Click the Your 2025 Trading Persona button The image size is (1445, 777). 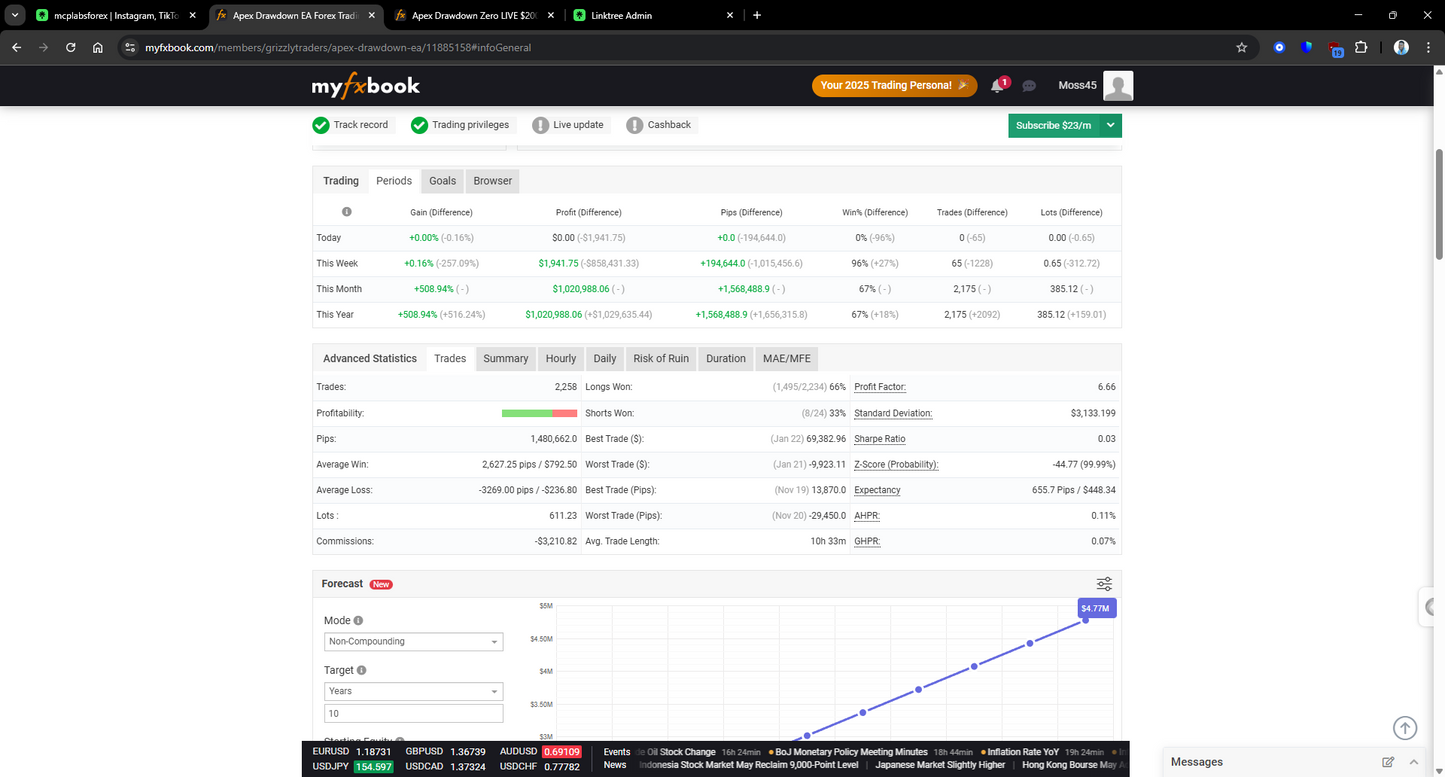893,86
